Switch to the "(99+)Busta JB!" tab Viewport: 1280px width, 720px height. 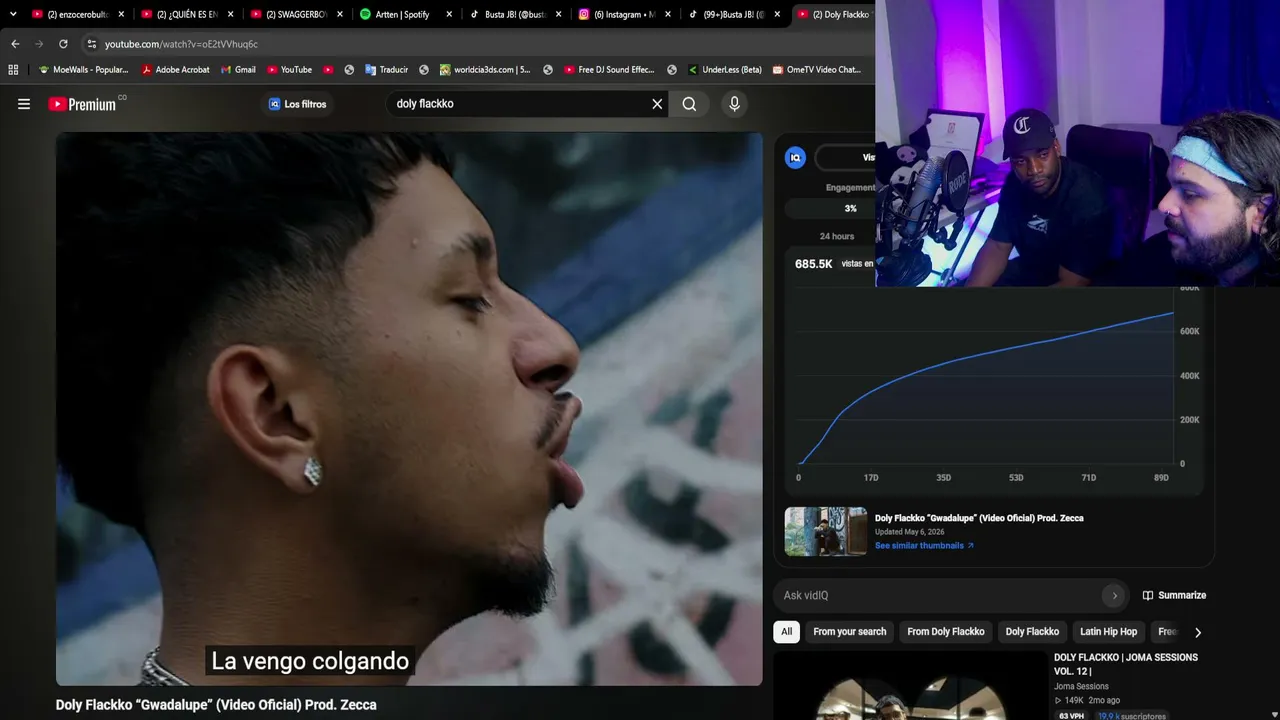coord(732,14)
